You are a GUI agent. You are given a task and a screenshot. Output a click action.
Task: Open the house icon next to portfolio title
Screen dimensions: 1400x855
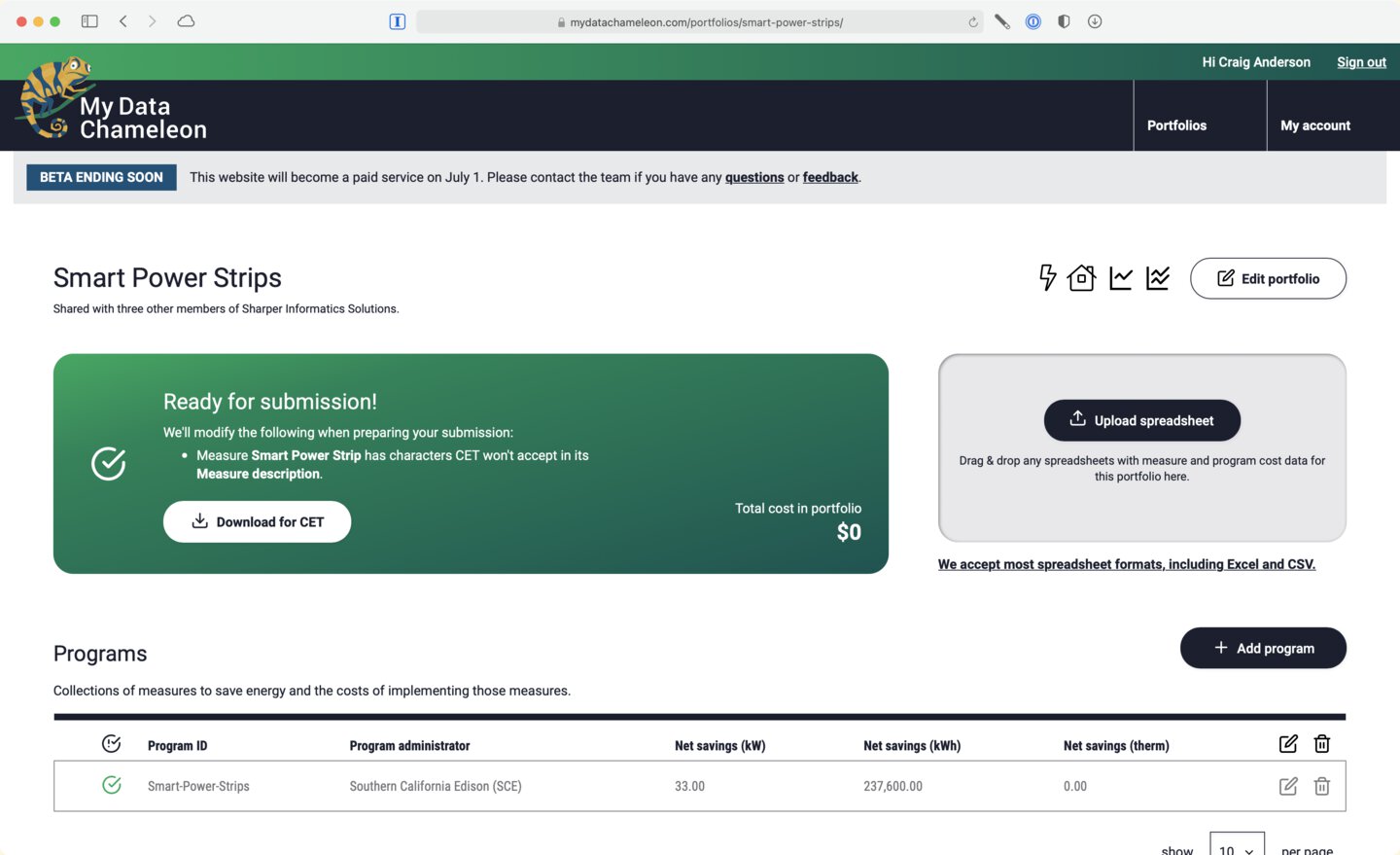click(1081, 278)
